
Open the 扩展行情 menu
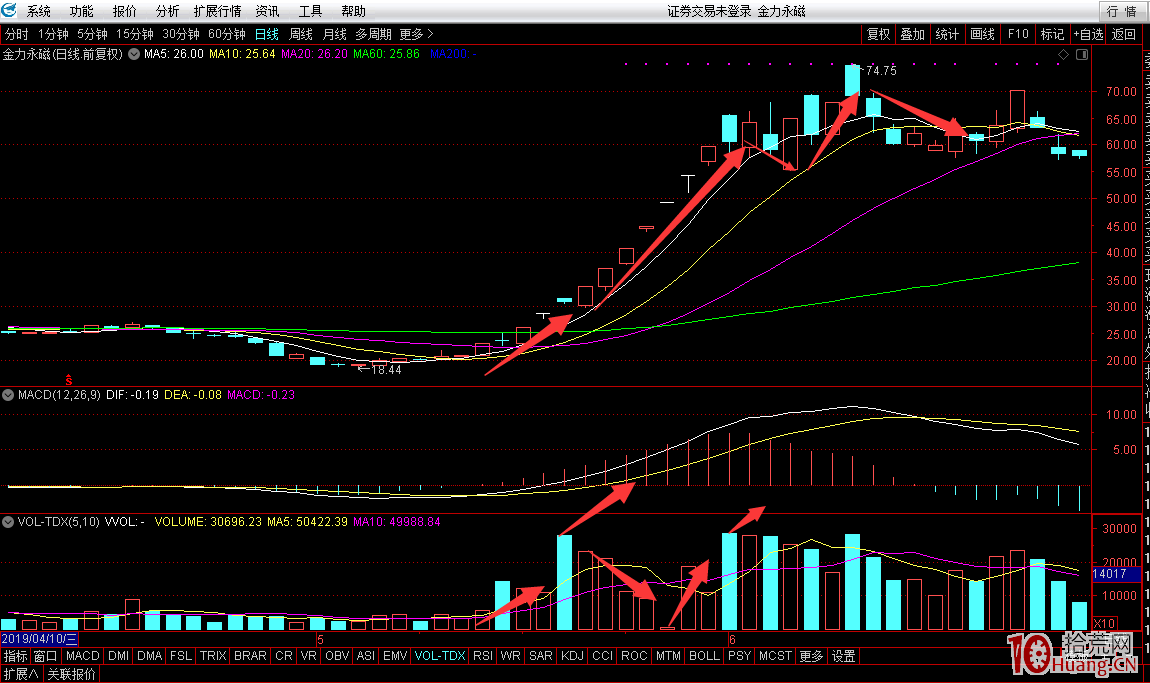click(217, 11)
